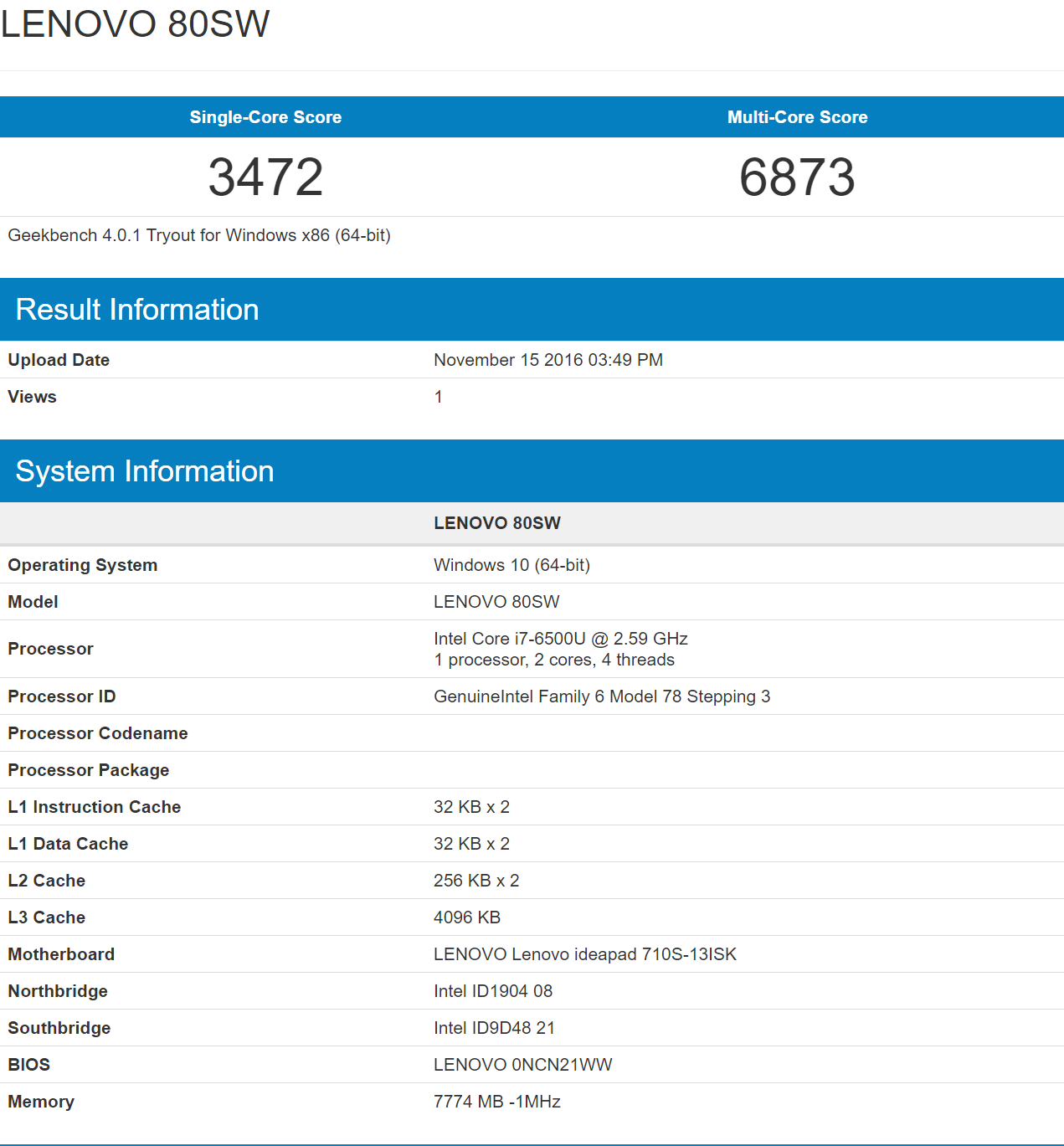1064x1146 pixels.
Task: Click the single-core score value 3472
Action: 265,177
